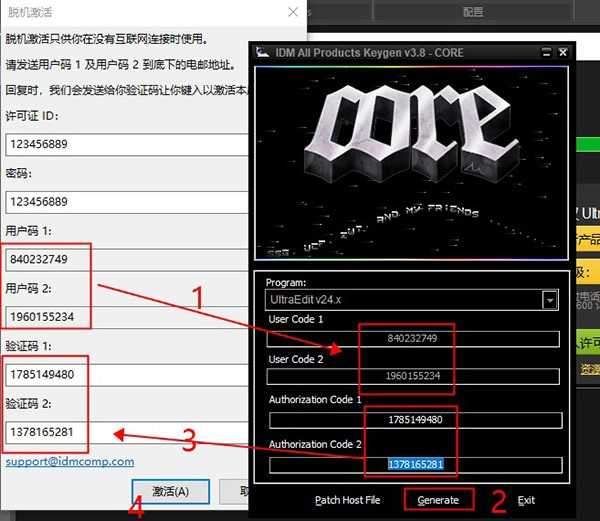This screenshot has height=521, width=600.
Task: Click the 激活(A) activate button
Action: [x=171, y=492]
